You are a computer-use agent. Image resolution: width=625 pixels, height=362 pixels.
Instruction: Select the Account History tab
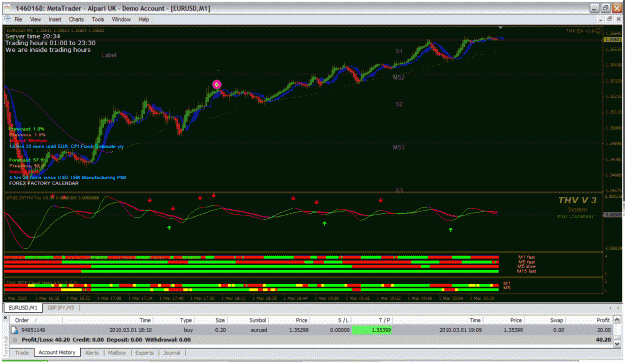point(57,352)
